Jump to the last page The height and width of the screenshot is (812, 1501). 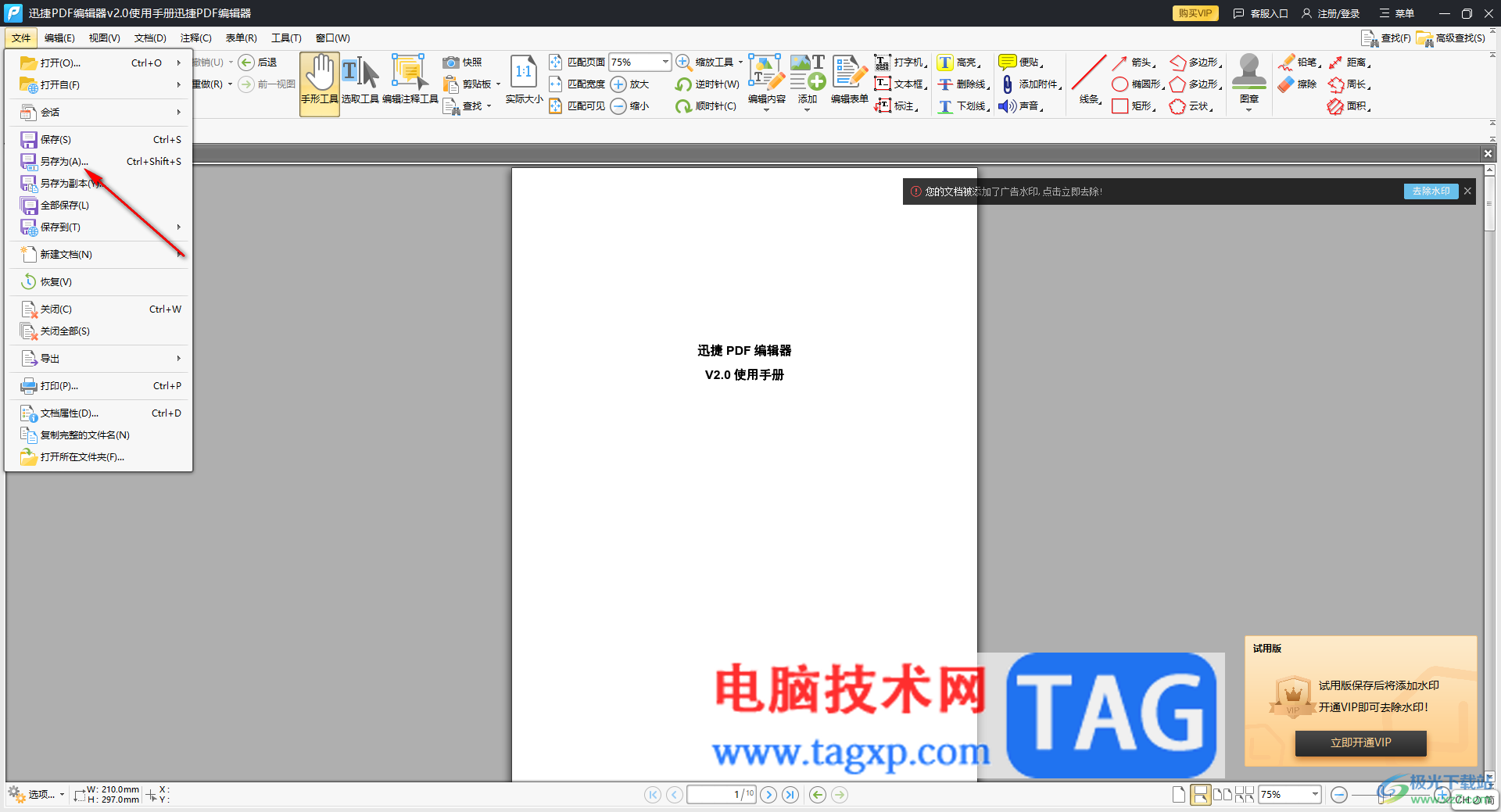coord(790,795)
